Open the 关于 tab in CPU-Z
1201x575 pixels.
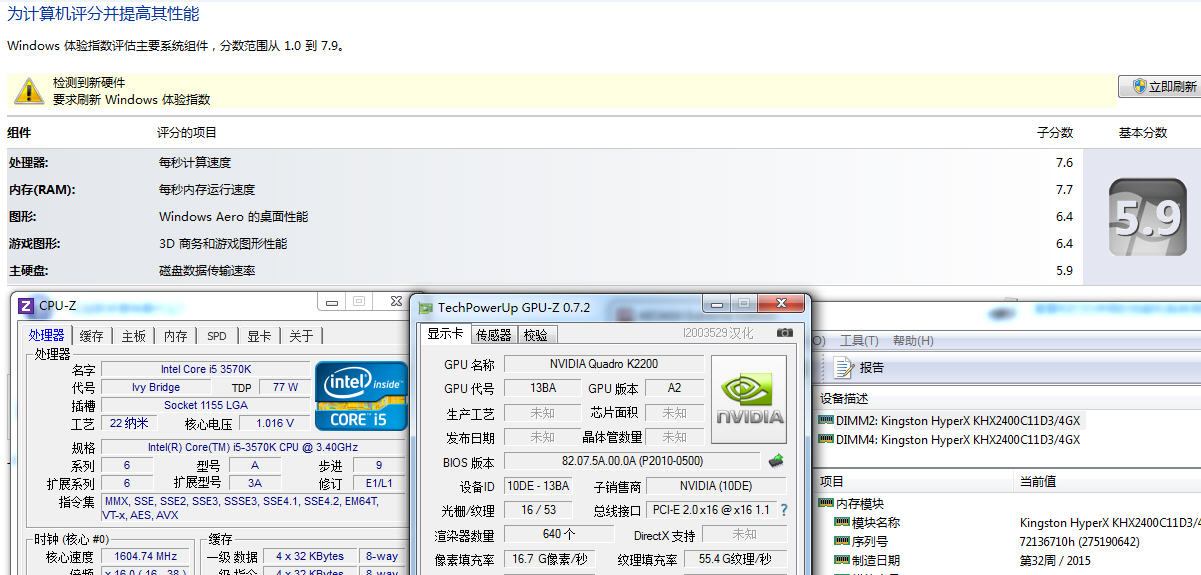tap(301, 336)
